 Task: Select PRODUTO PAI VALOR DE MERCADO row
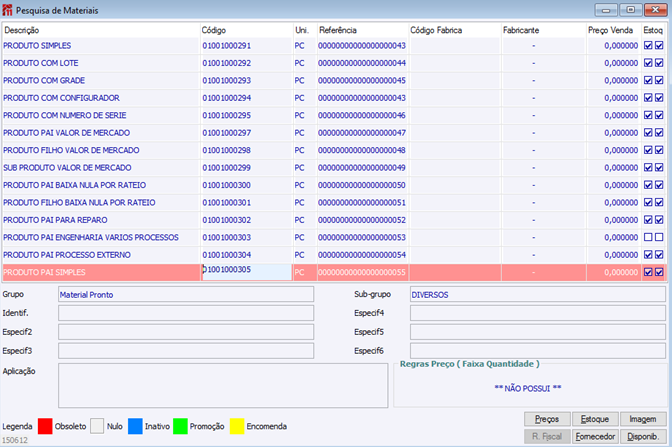point(334,132)
